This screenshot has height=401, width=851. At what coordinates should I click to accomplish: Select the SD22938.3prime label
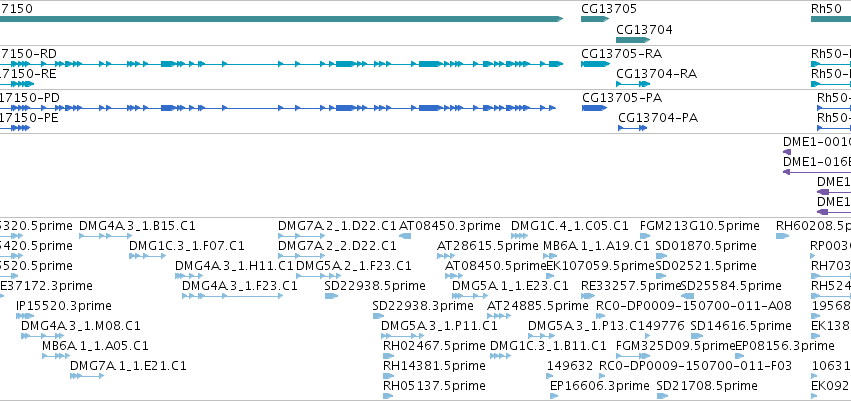click(423, 306)
